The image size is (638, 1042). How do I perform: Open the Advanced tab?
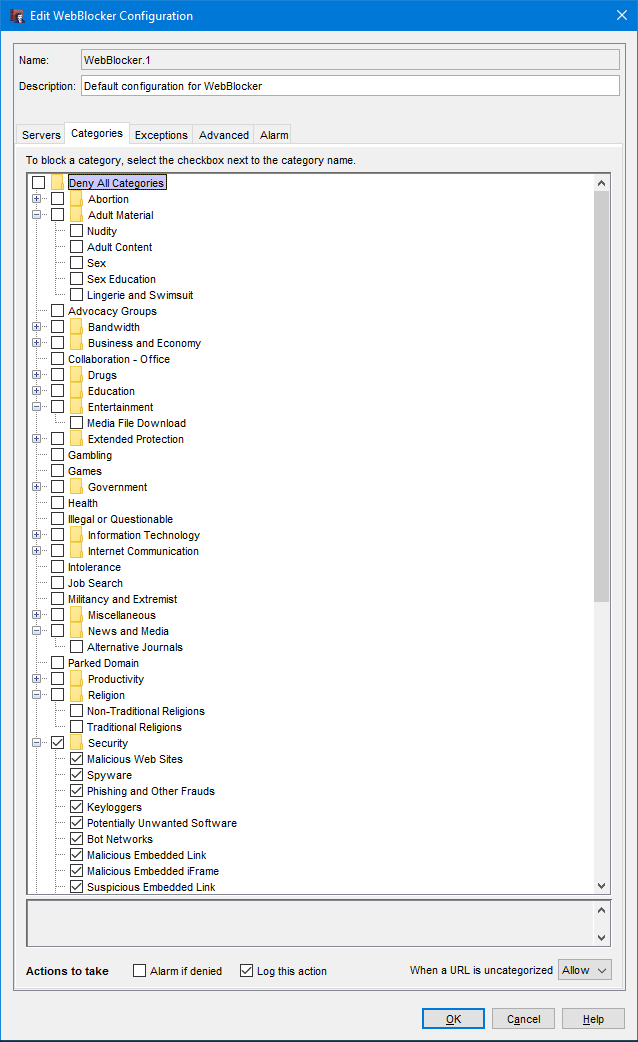(224, 135)
